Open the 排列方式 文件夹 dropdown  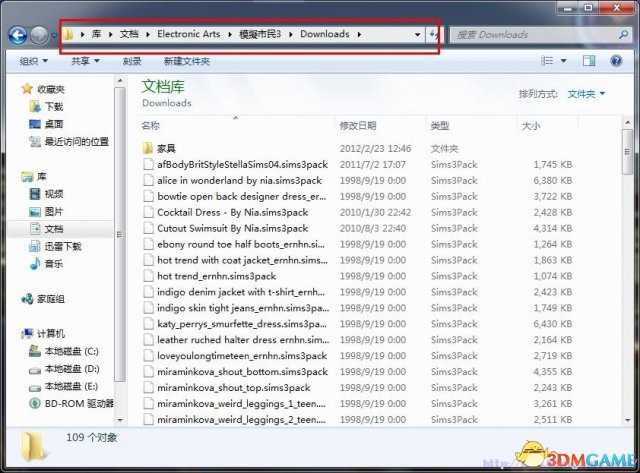(586, 94)
